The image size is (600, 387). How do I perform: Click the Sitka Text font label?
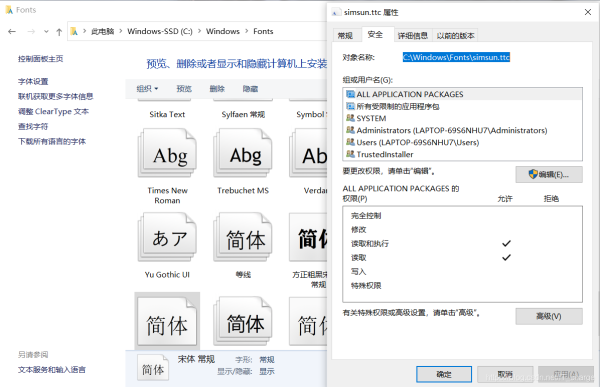coord(167,114)
